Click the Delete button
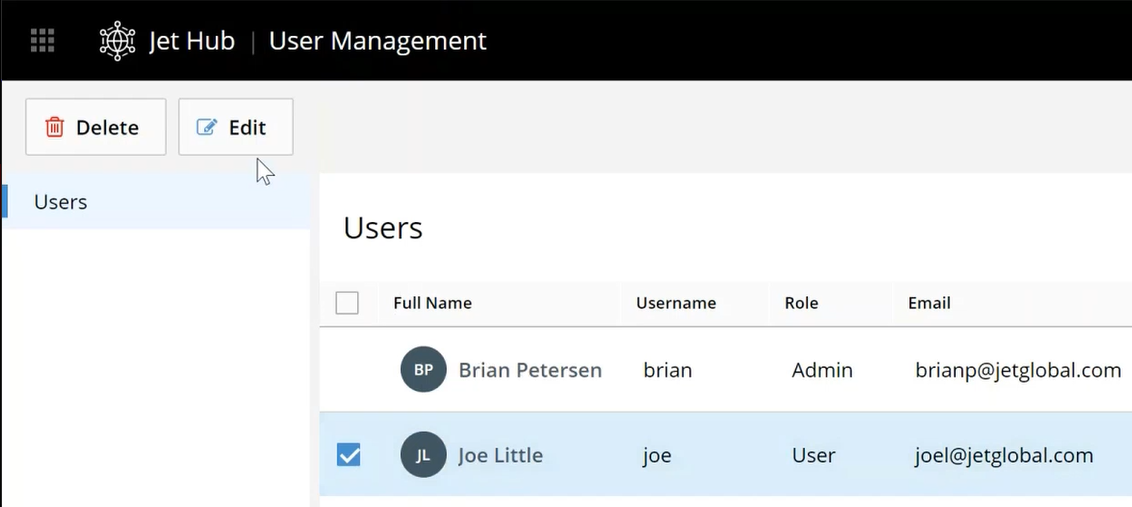Viewport: 1132px width, 507px height. (x=96, y=127)
